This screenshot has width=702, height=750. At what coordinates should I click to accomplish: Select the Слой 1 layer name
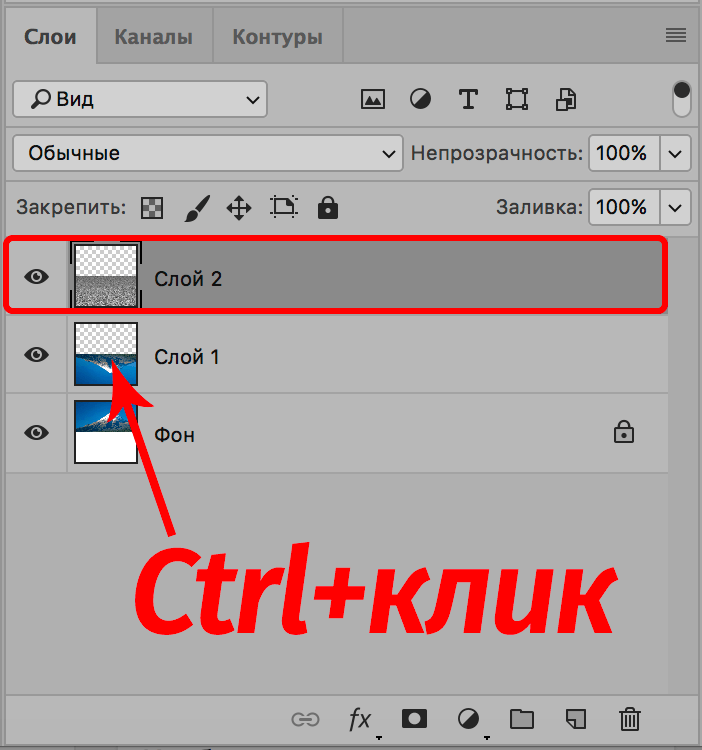click(x=186, y=357)
